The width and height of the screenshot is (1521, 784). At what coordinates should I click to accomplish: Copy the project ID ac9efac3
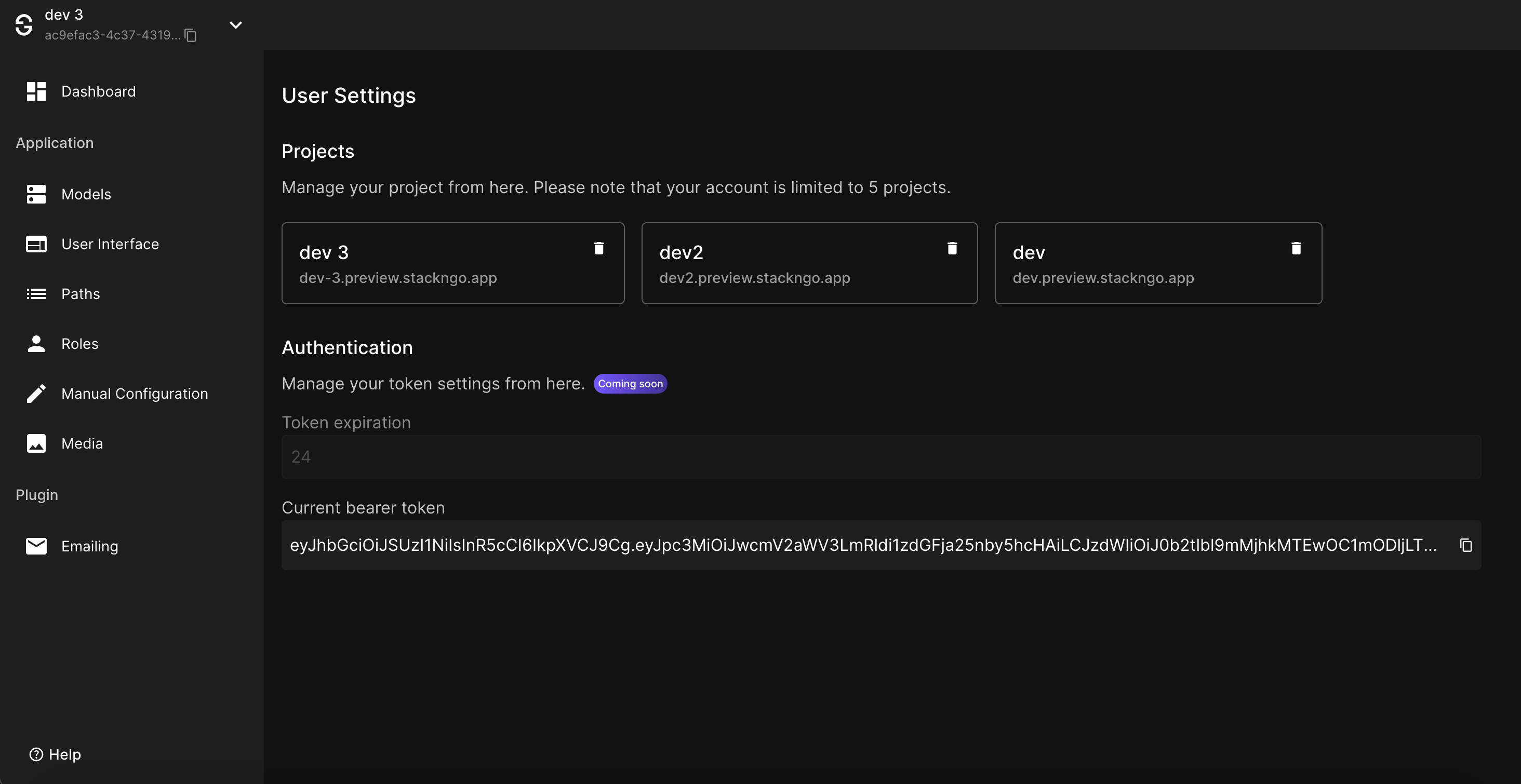click(190, 35)
